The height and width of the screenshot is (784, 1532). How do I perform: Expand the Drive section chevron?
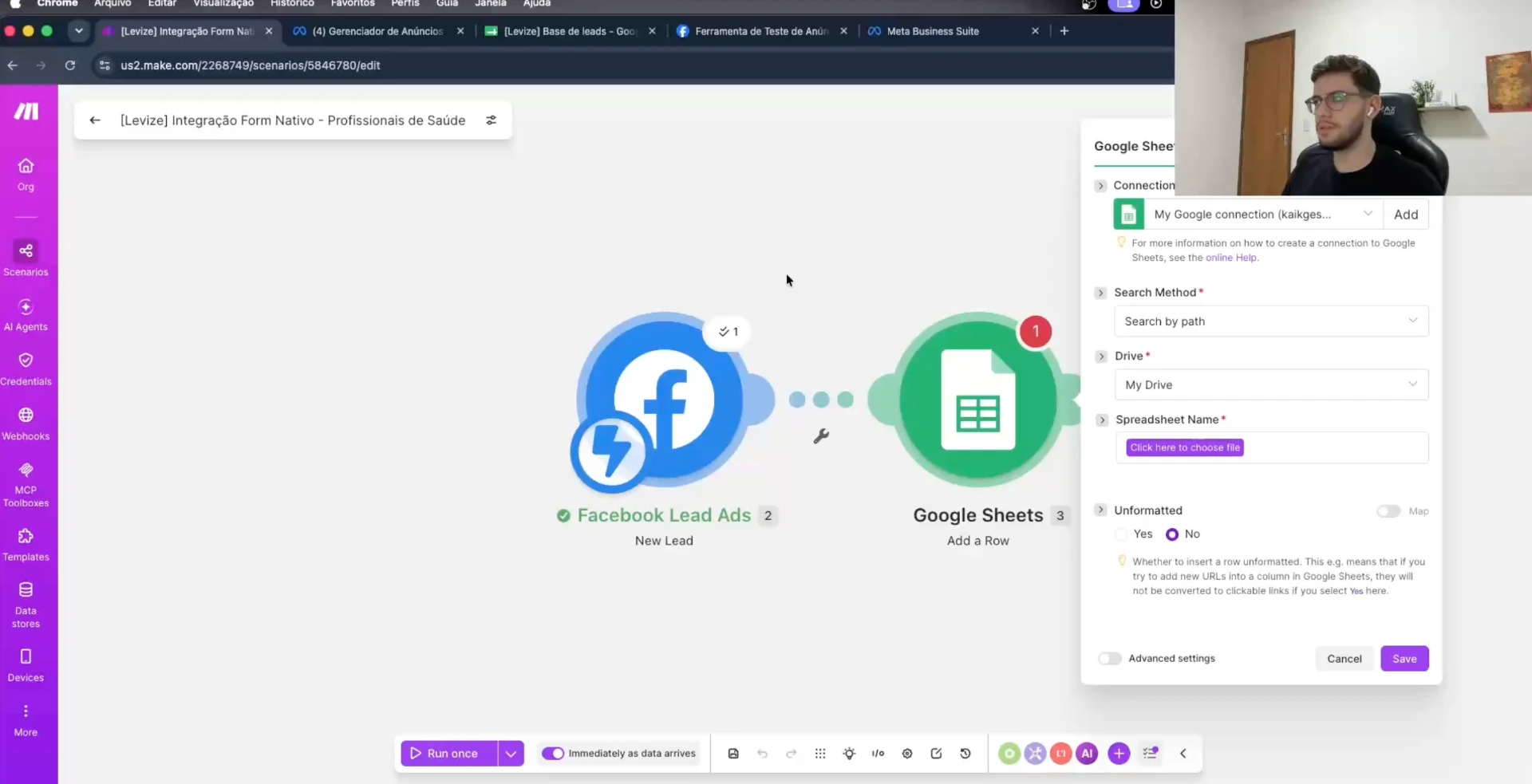pyautogui.click(x=1101, y=357)
